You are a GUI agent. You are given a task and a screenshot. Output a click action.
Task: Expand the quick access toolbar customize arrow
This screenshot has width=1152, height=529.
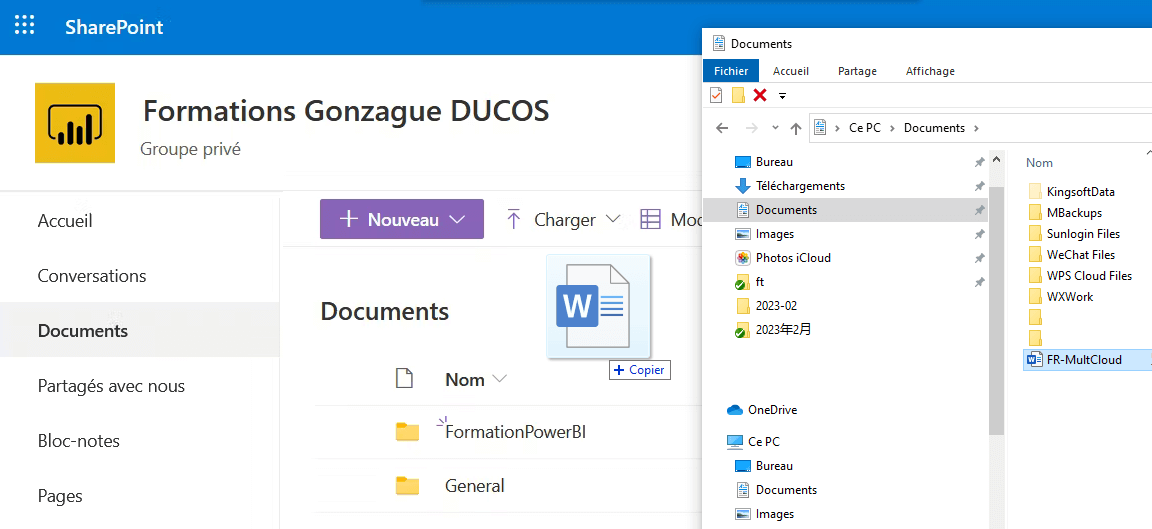click(x=782, y=96)
